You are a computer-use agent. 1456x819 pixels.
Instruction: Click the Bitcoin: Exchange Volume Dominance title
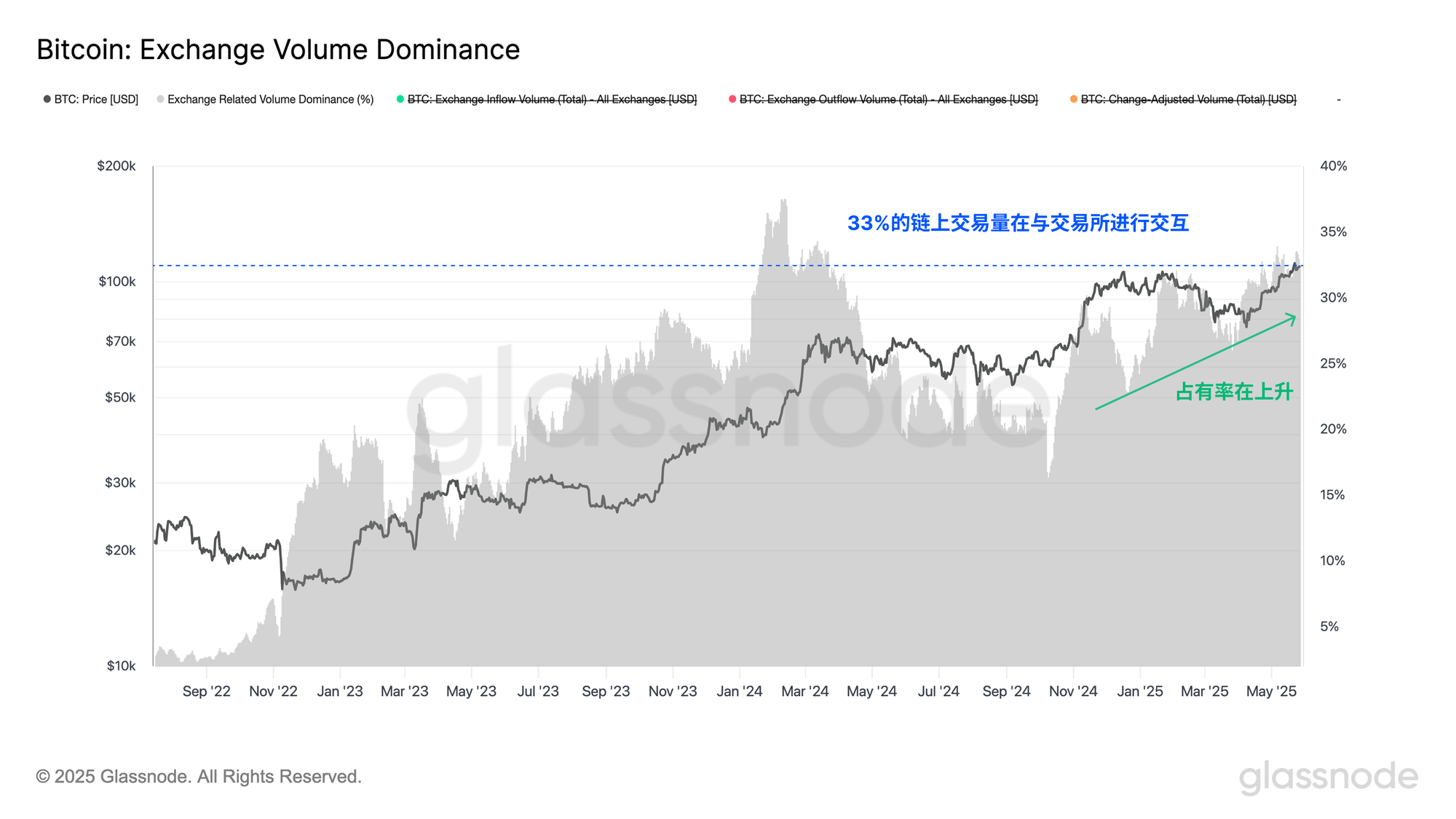coord(278,50)
